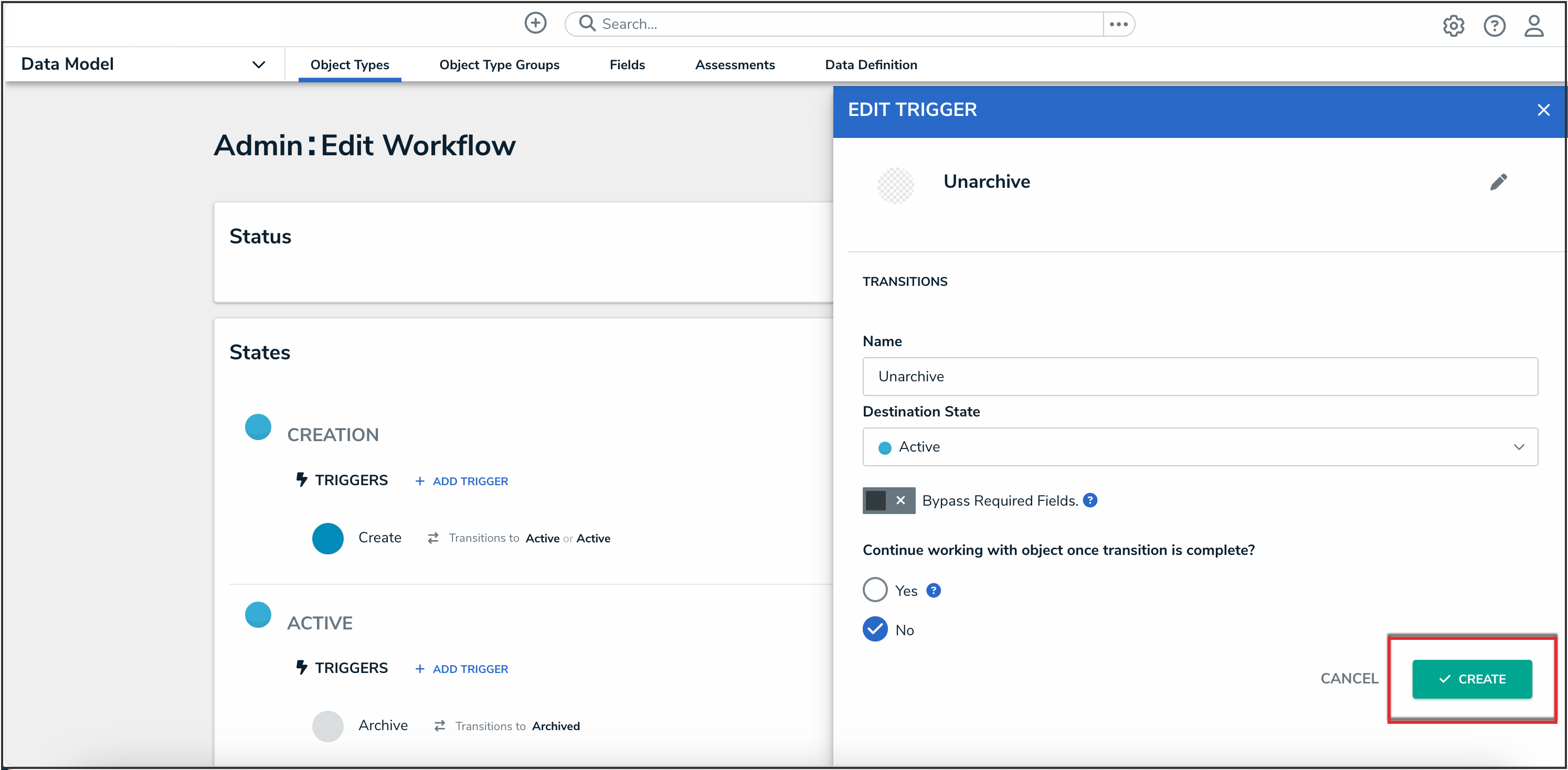Click Bypass Required Fields help icon
The image size is (1568, 770).
click(1090, 500)
